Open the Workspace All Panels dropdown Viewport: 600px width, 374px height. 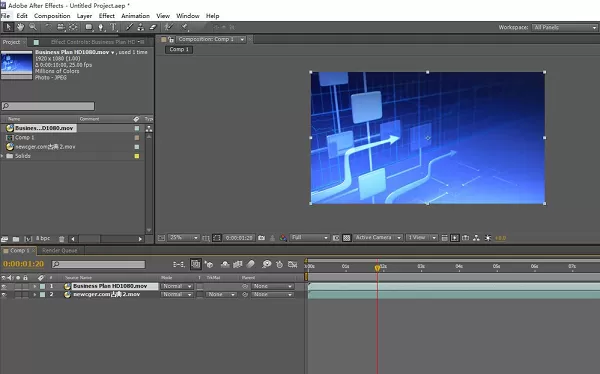pos(565,28)
